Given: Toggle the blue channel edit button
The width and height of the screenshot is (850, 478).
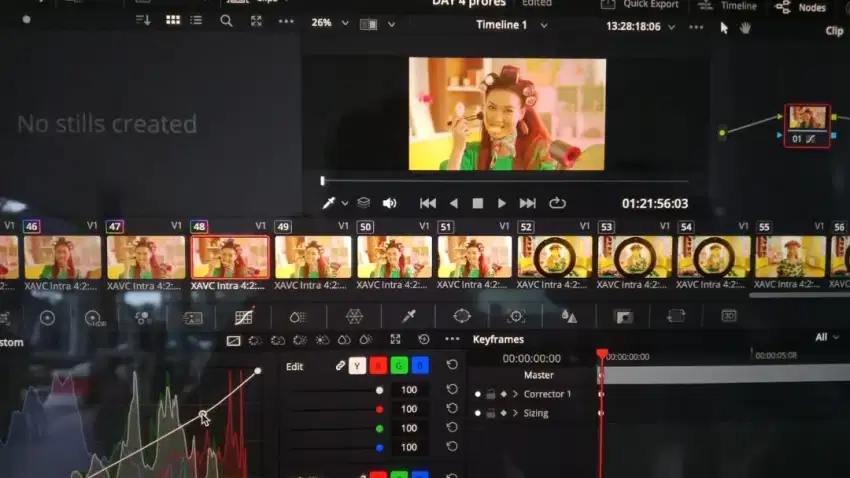Looking at the screenshot, I should tap(420, 366).
